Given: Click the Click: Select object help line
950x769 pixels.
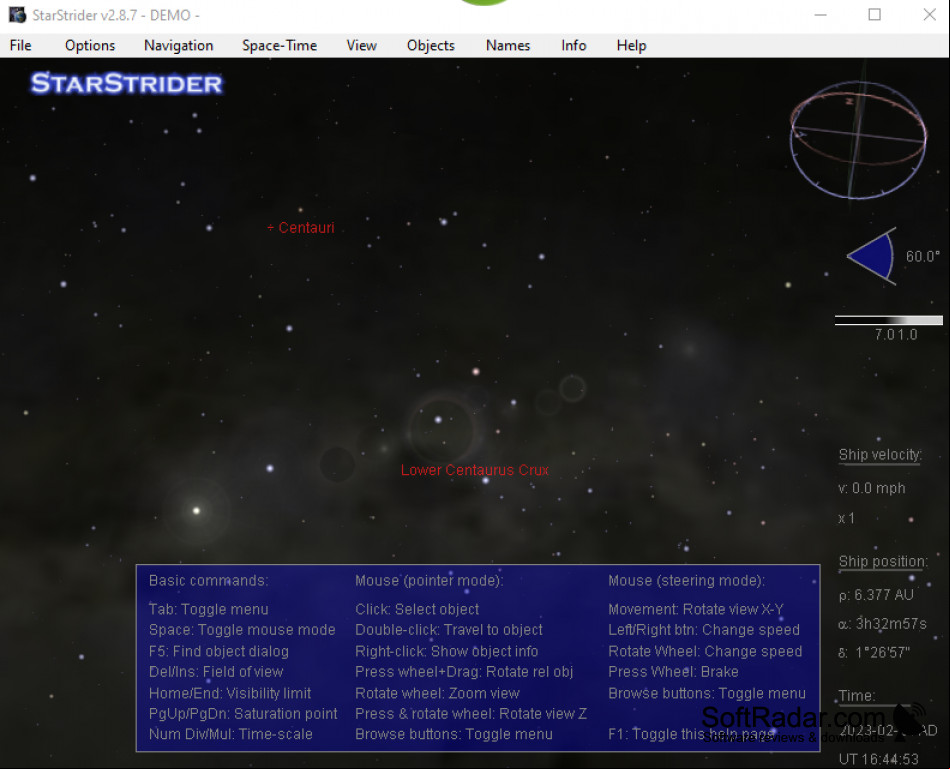Looking at the screenshot, I should [417, 609].
